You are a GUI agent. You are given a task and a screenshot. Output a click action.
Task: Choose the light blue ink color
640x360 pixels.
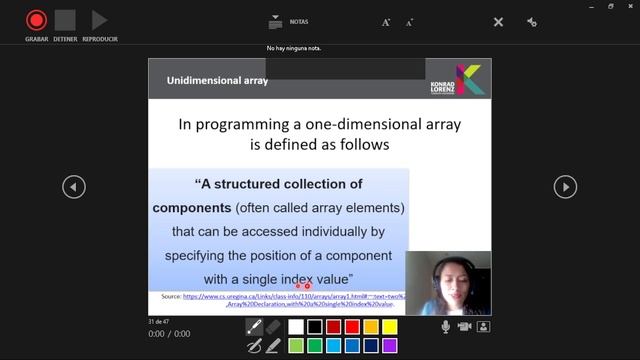[x=333, y=346]
